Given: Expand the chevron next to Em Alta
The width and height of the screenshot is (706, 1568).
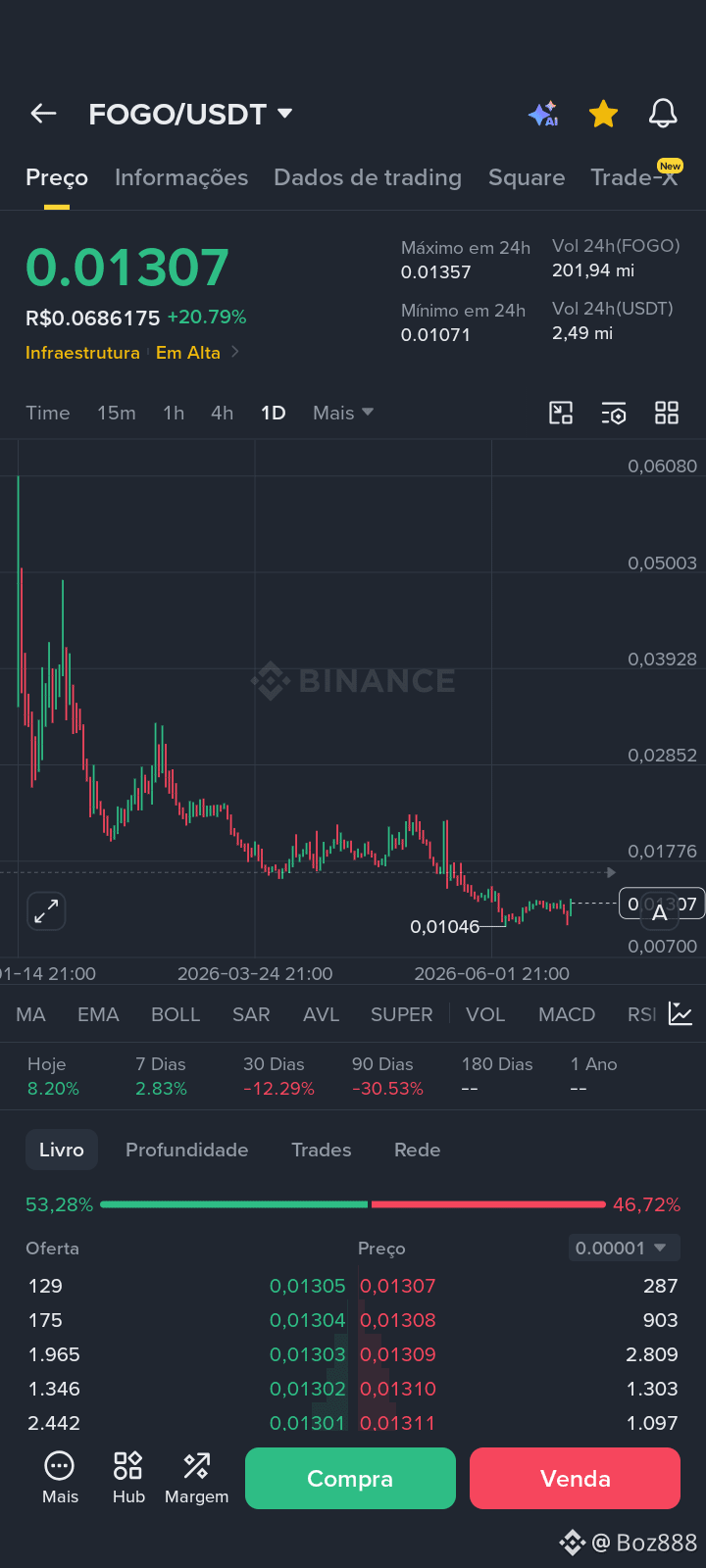Looking at the screenshot, I should coord(235,352).
